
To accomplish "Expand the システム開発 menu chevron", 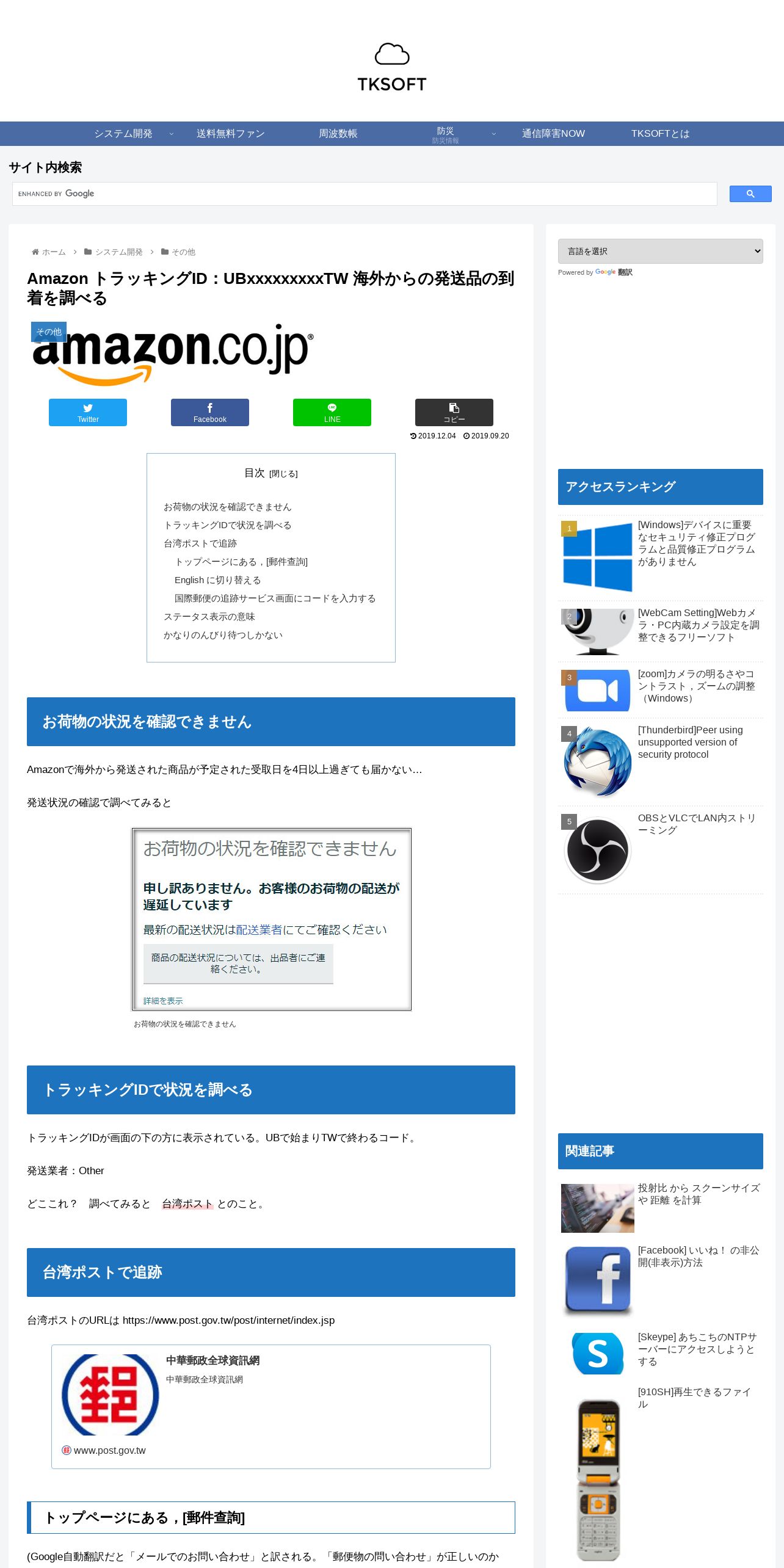I will tap(171, 134).
